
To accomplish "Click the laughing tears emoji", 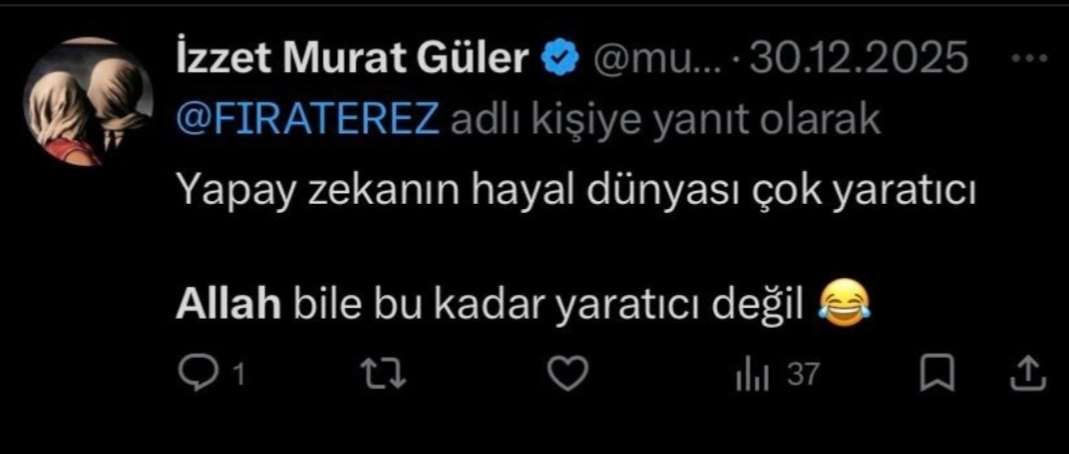I will pyautogui.click(x=843, y=303).
